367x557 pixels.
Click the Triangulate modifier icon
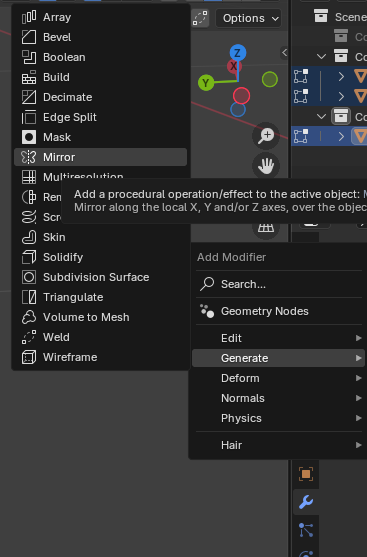29,297
